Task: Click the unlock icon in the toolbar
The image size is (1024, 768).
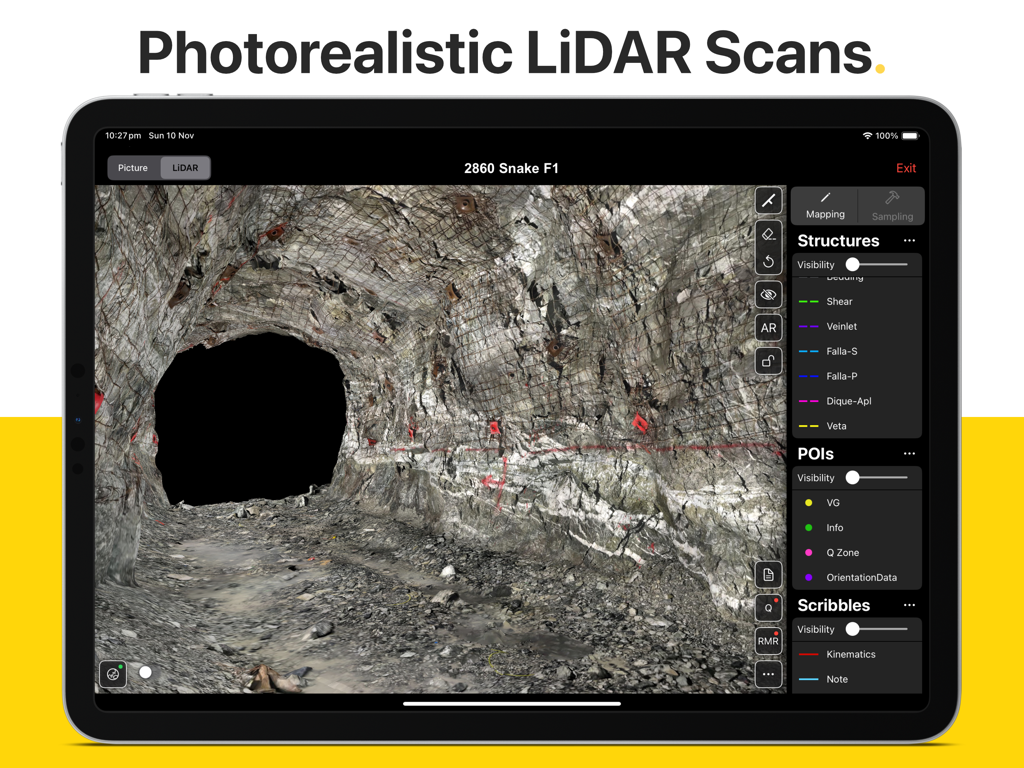Action: (768, 360)
